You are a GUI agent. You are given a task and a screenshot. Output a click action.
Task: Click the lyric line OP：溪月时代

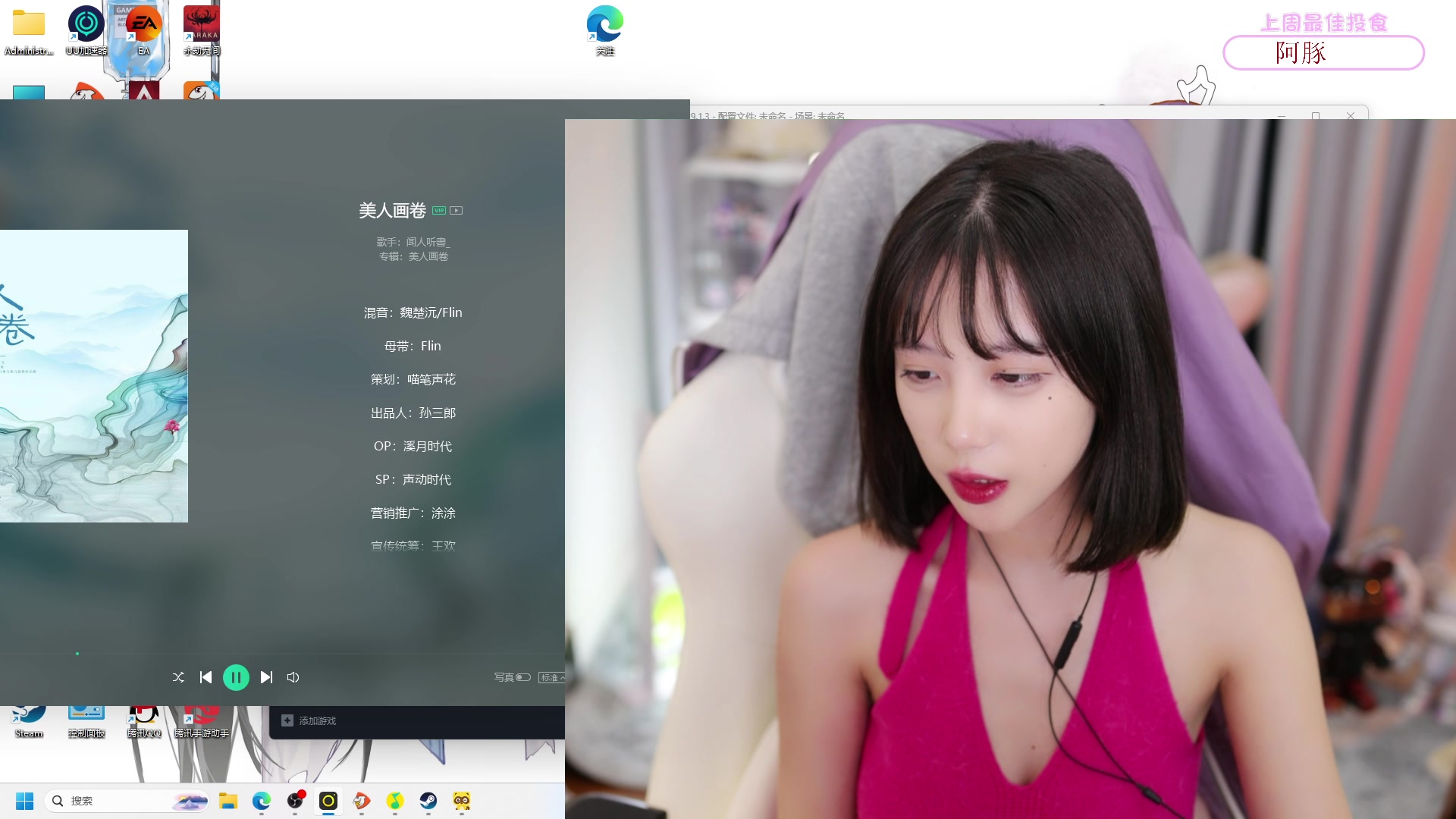tap(413, 447)
